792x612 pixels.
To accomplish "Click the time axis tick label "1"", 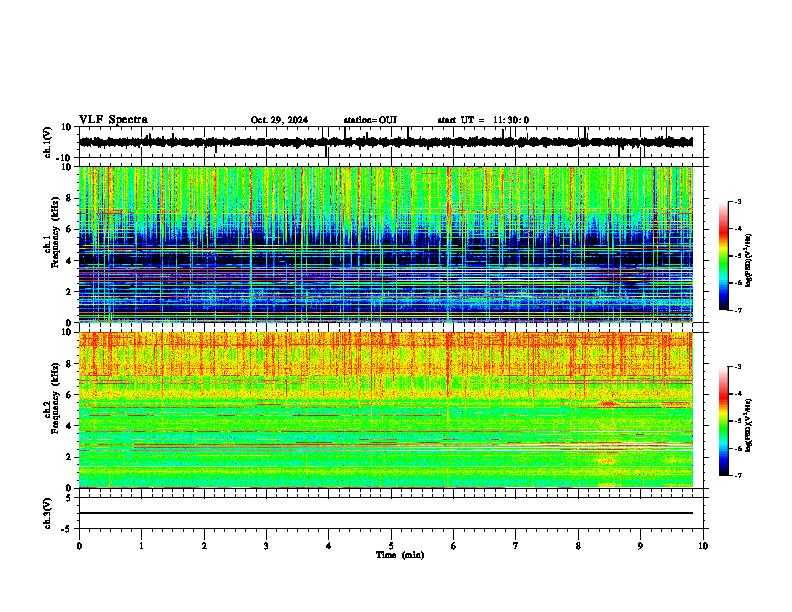I will point(141,546).
